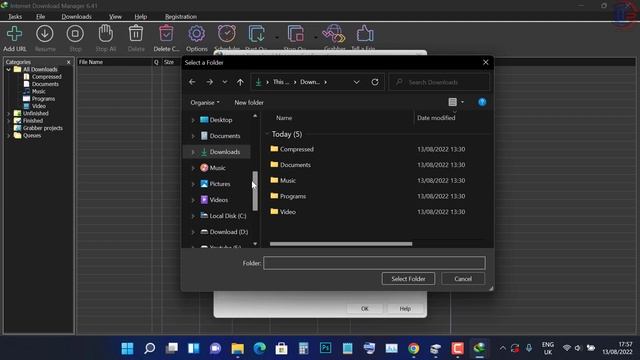Open taskbar Search
This screenshot has height=360, width=640.
coord(149,348)
